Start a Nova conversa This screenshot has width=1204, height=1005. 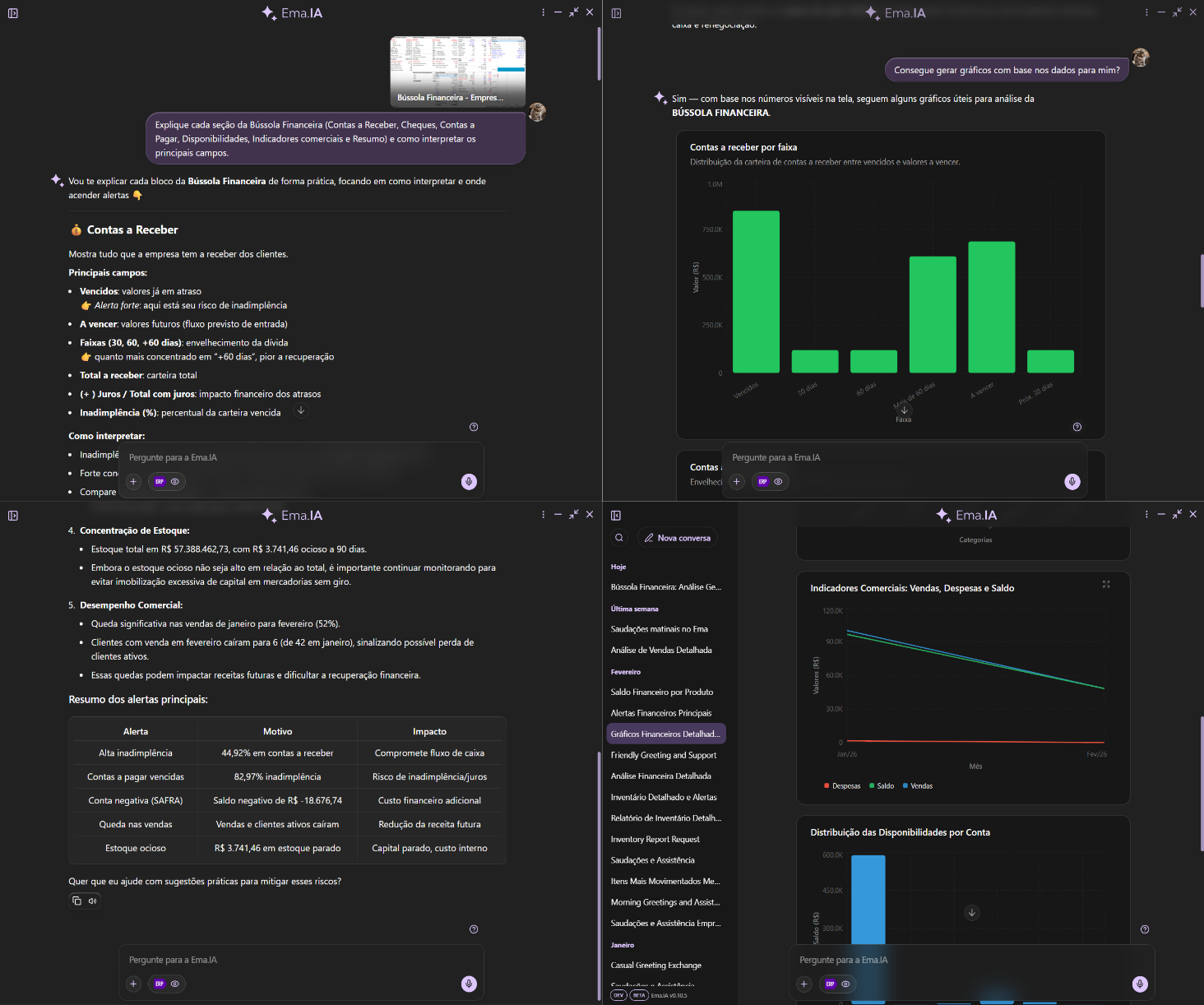677,538
